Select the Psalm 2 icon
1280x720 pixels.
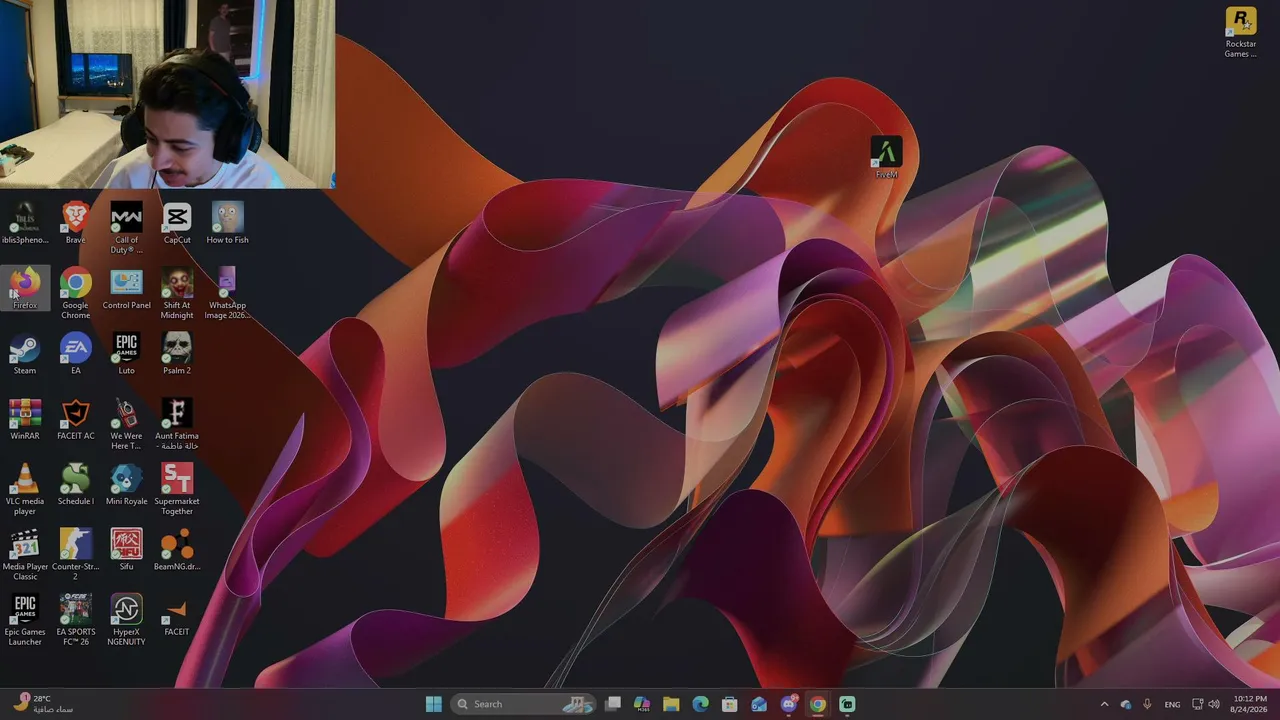click(x=177, y=355)
